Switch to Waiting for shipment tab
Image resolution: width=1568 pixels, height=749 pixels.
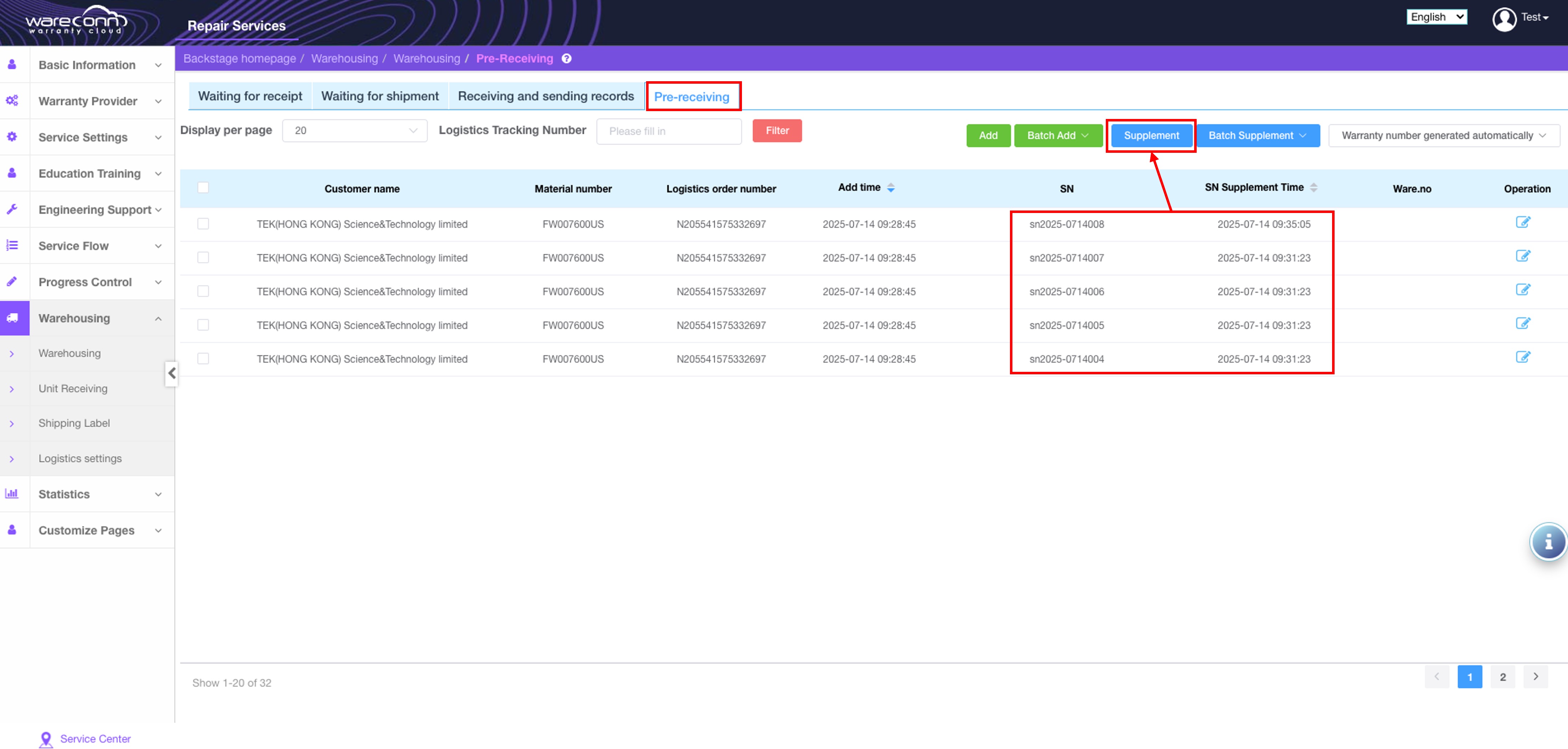pos(379,96)
